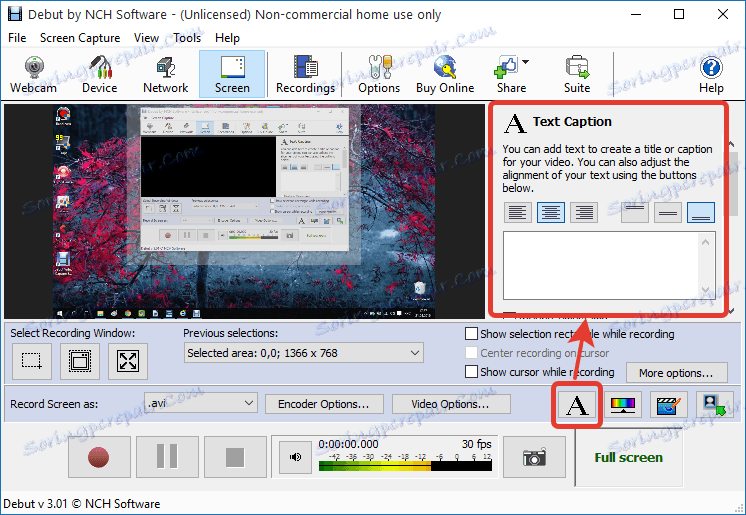Position caption at the top
This screenshot has height=515, width=746.
point(635,212)
